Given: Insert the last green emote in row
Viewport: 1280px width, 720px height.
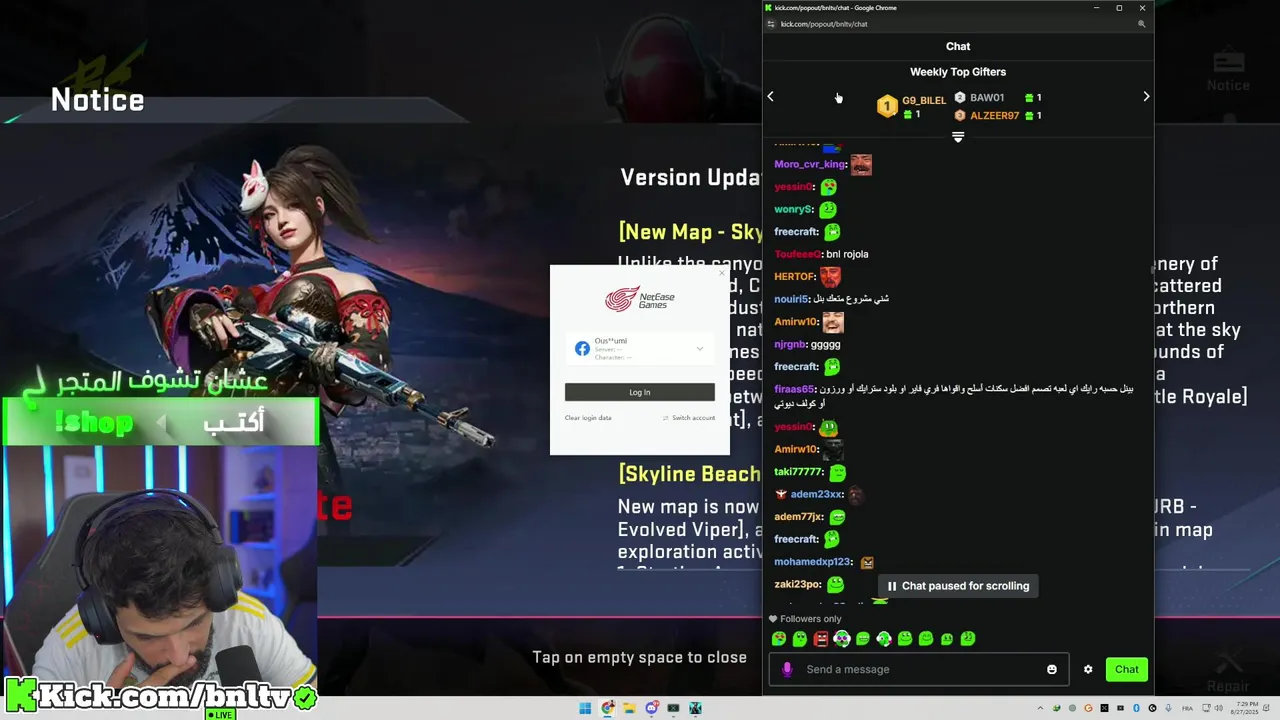Looking at the screenshot, I should (x=968, y=639).
